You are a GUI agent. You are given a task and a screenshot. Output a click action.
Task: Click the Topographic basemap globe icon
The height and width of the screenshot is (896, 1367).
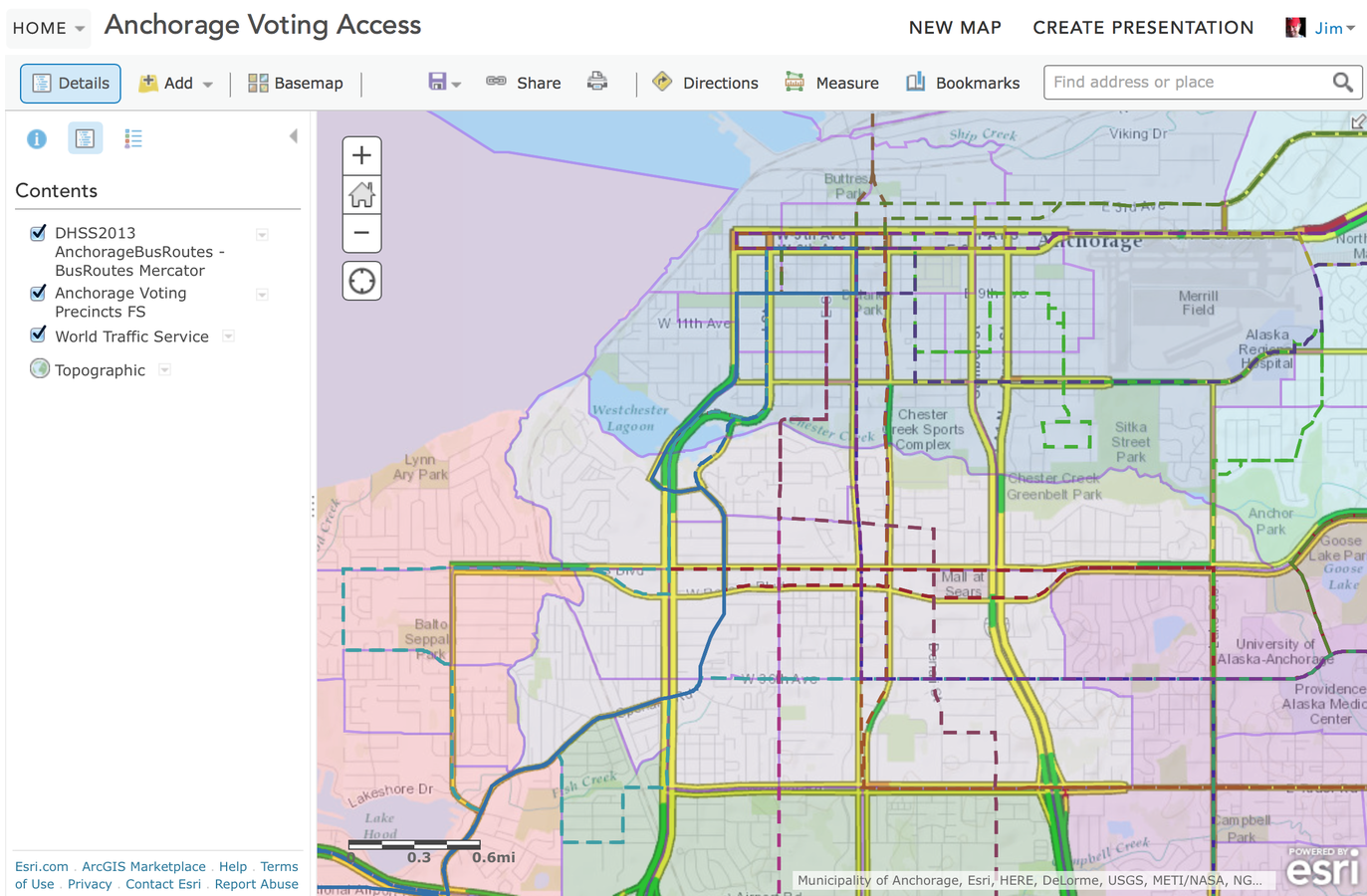(x=40, y=368)
